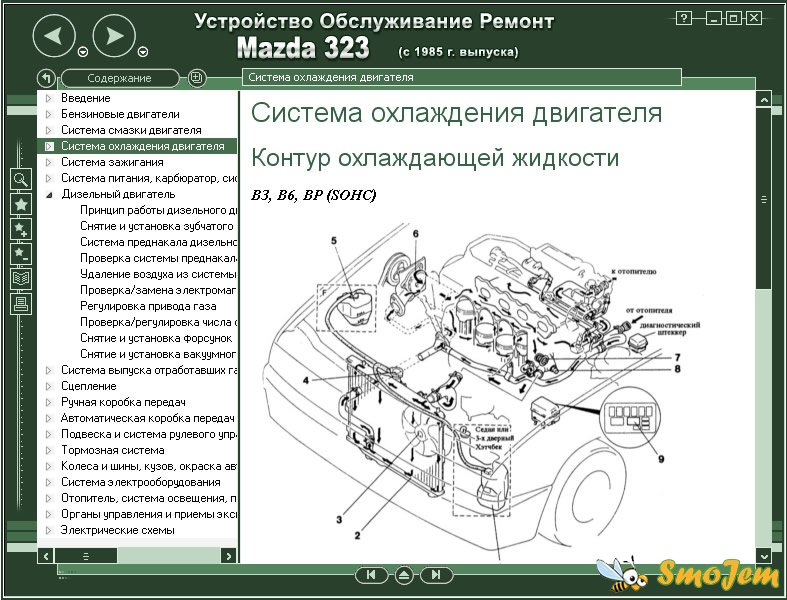Expand the Сцепление node
787x600 pixels.
tap(49, 387)
